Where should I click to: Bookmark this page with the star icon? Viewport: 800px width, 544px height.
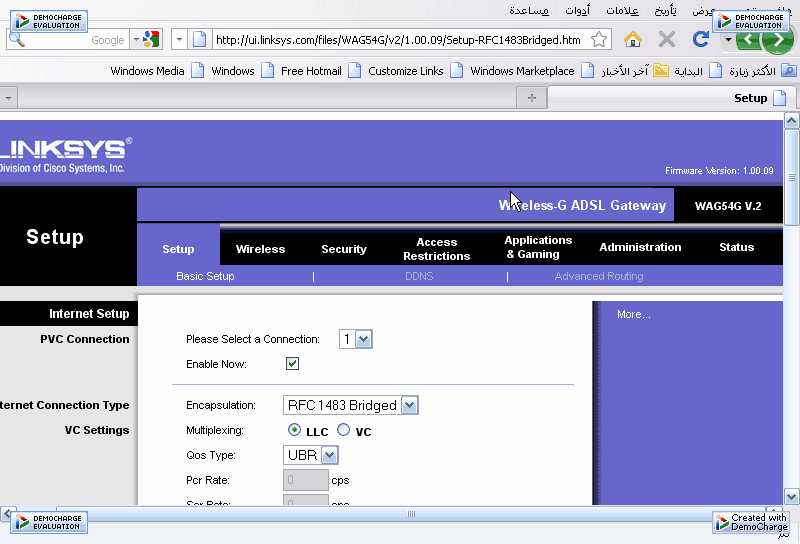[599, 40]
